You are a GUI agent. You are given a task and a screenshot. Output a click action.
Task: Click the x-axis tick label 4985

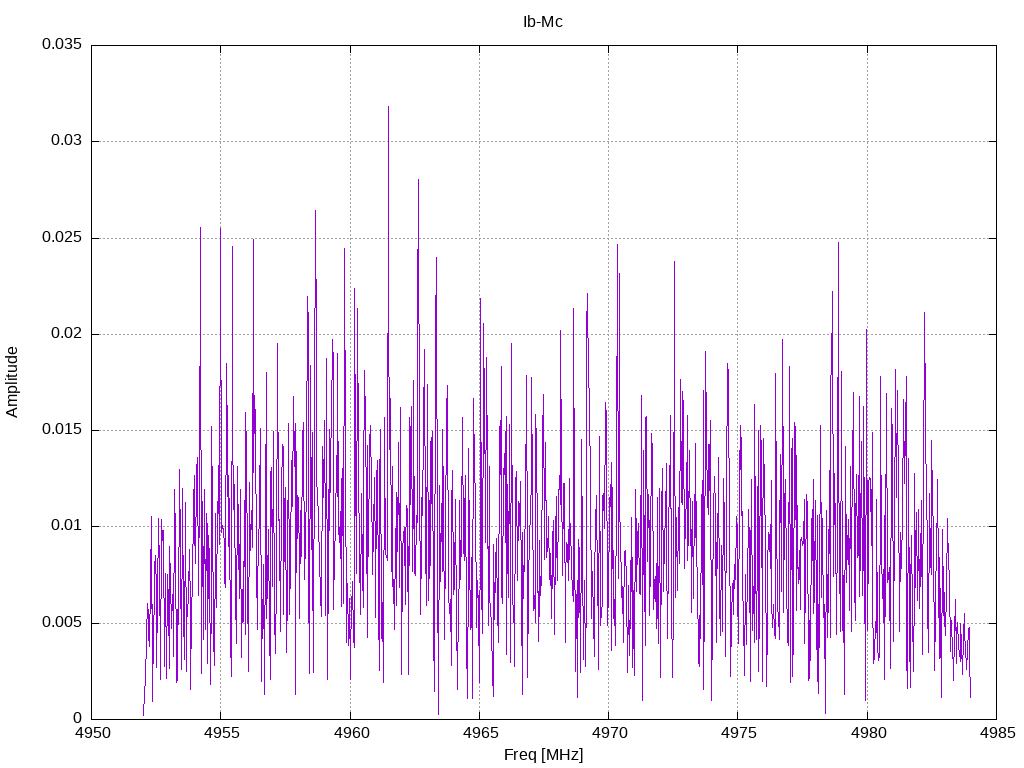[x=997, y=733]
